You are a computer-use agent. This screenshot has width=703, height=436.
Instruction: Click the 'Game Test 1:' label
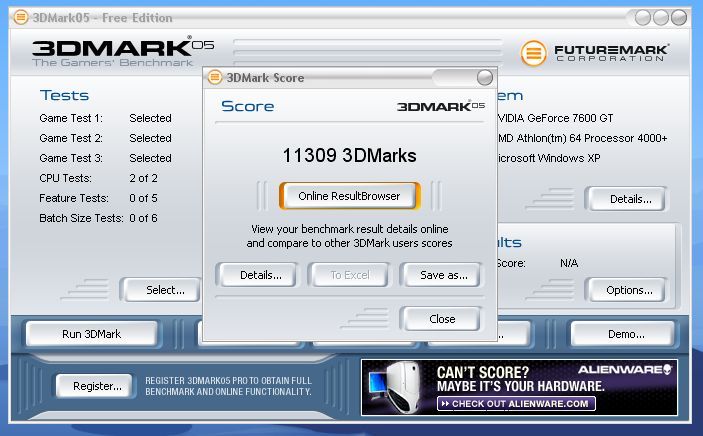pos(71,118)
